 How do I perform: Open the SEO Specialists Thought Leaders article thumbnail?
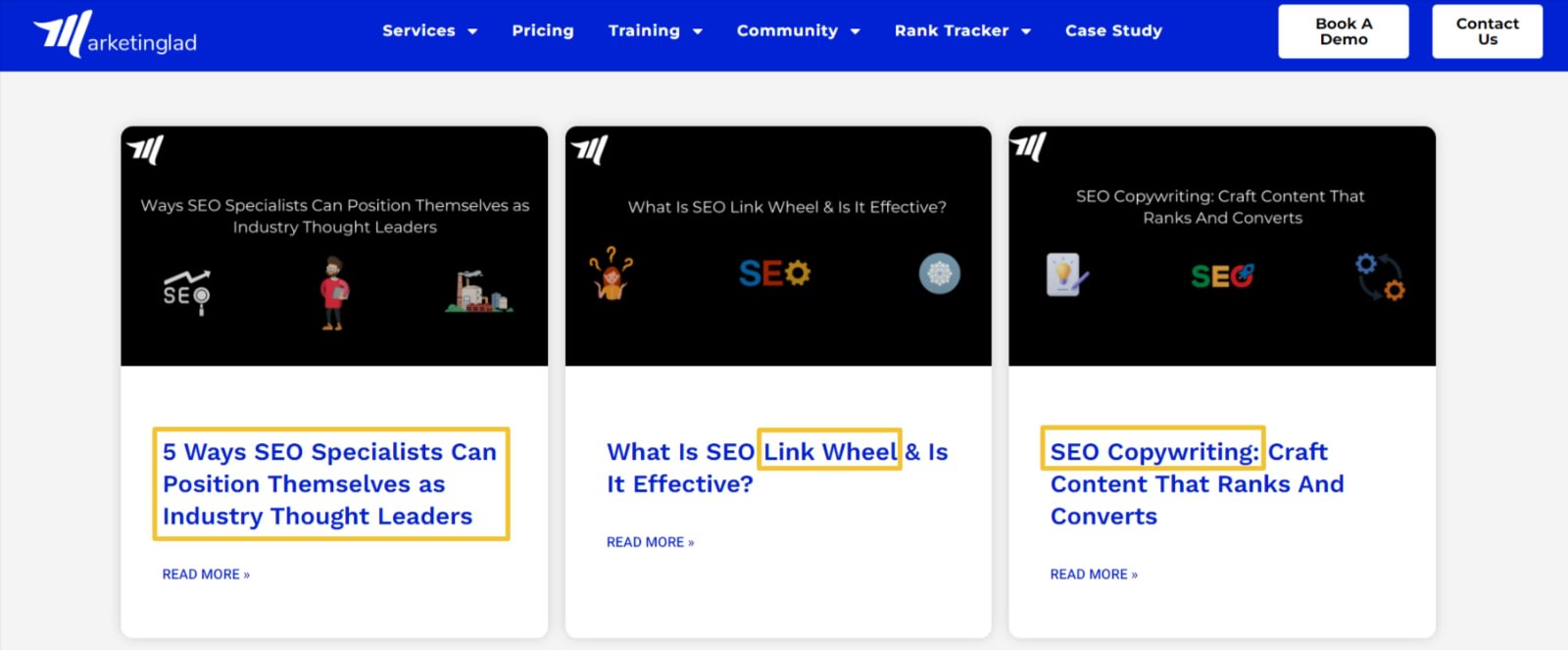coord(334,246)
